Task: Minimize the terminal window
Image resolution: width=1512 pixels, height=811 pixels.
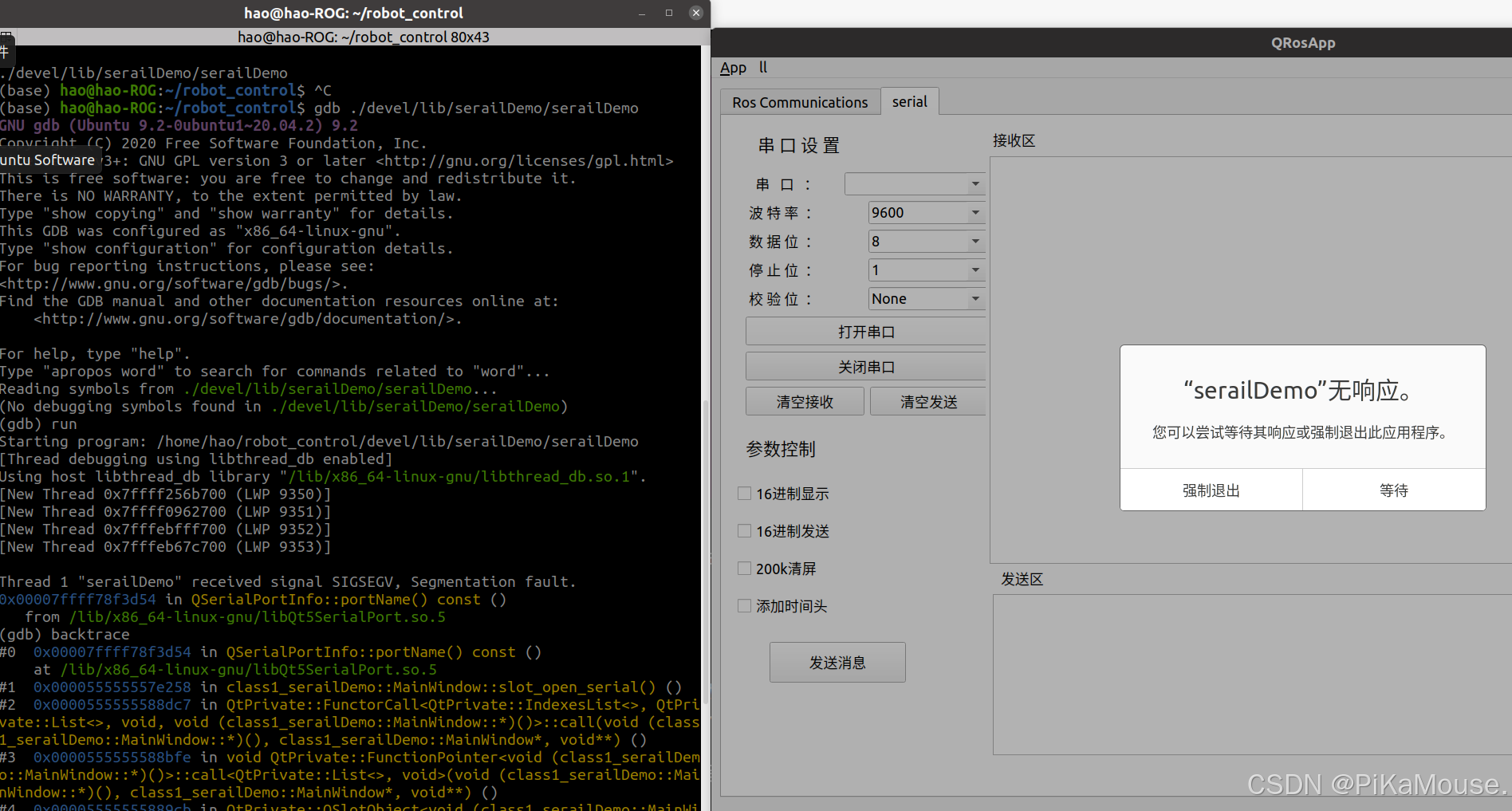Action: pos(642,13)
